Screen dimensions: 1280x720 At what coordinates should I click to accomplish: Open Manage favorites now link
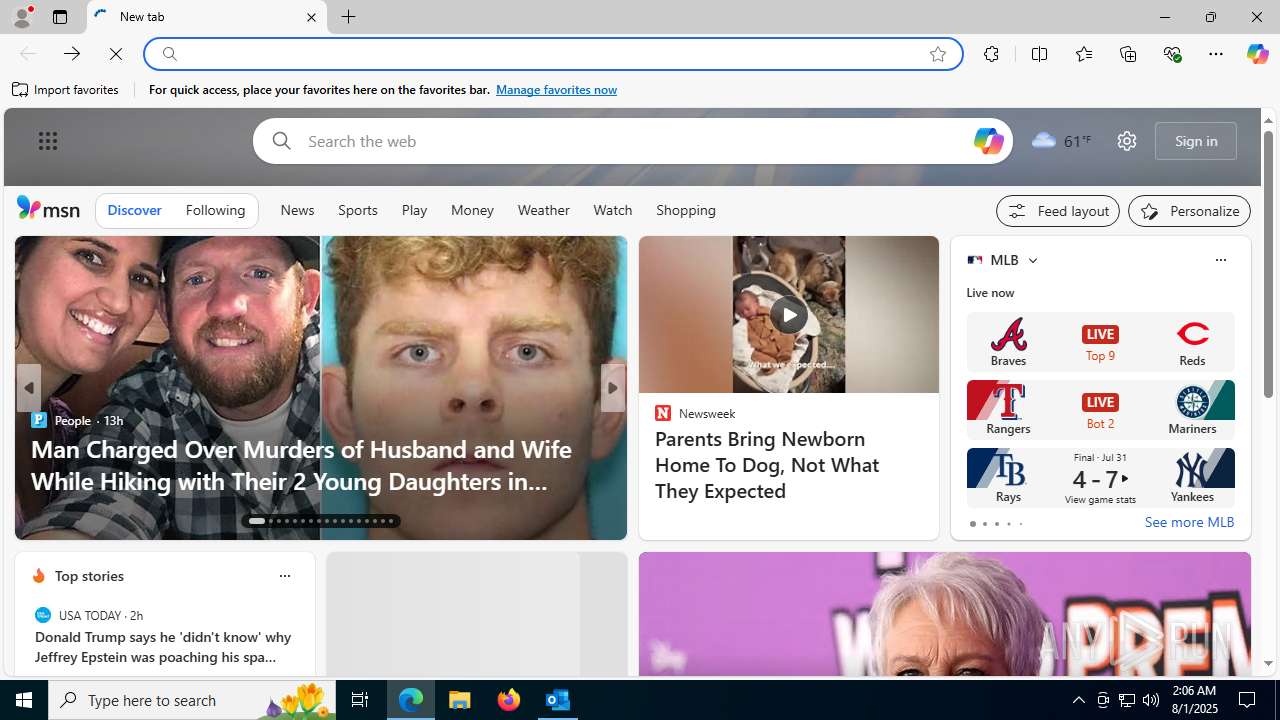click(x=556, y=90)
